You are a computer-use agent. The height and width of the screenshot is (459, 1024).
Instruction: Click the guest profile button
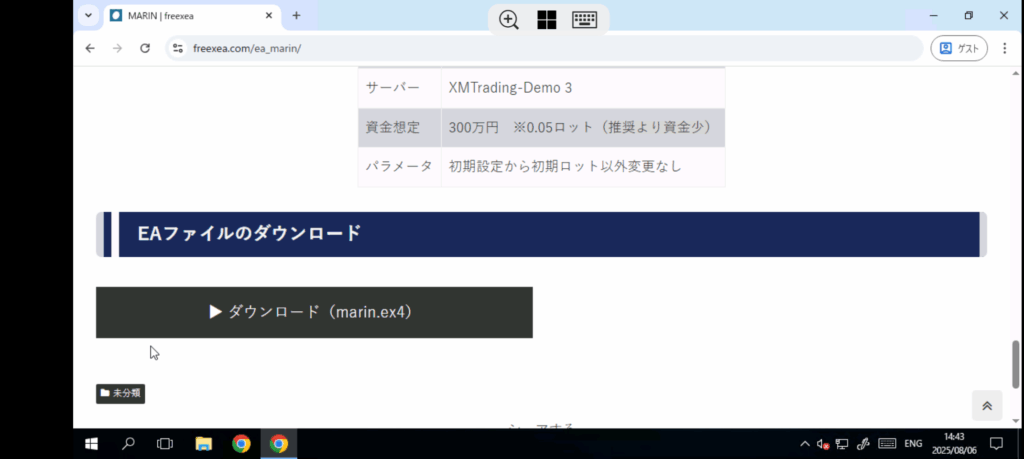pyautogui.click(x=958, y=48)
